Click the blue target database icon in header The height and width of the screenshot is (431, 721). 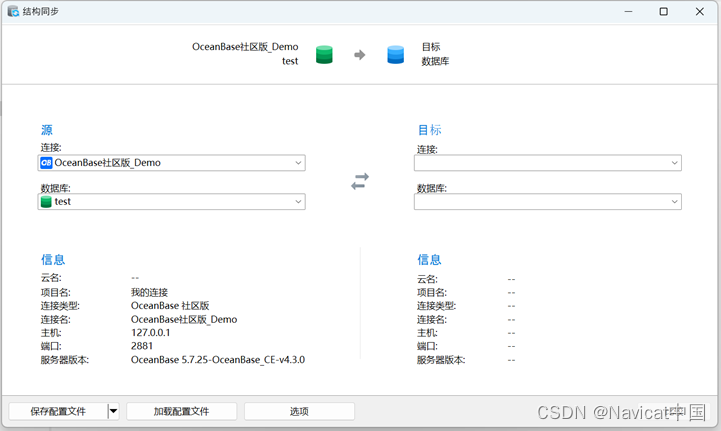395,54
